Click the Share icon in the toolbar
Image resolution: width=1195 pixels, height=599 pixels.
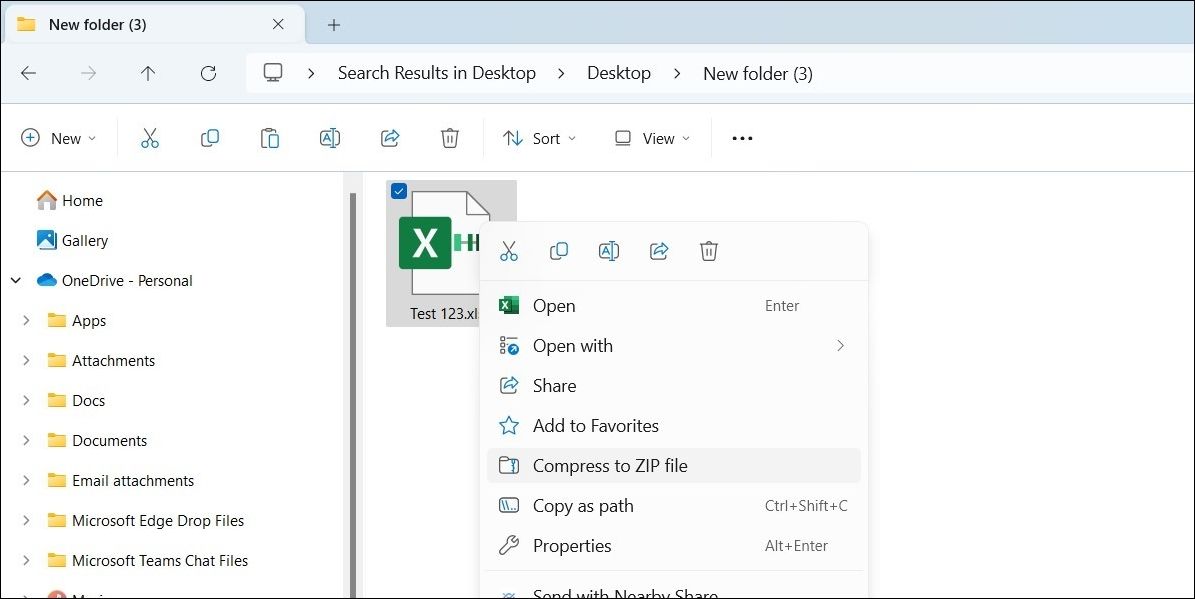point(390,137)
